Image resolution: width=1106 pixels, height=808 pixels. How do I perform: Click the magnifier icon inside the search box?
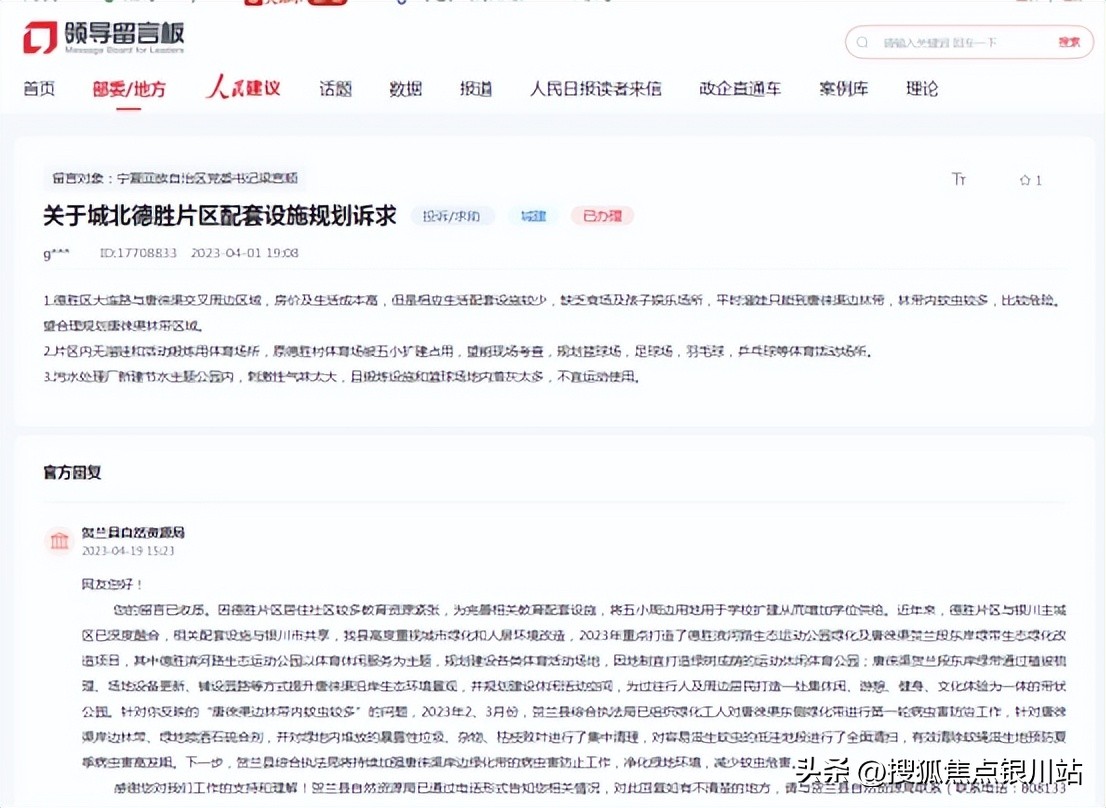pyautogui.click(x=861, y=42)
